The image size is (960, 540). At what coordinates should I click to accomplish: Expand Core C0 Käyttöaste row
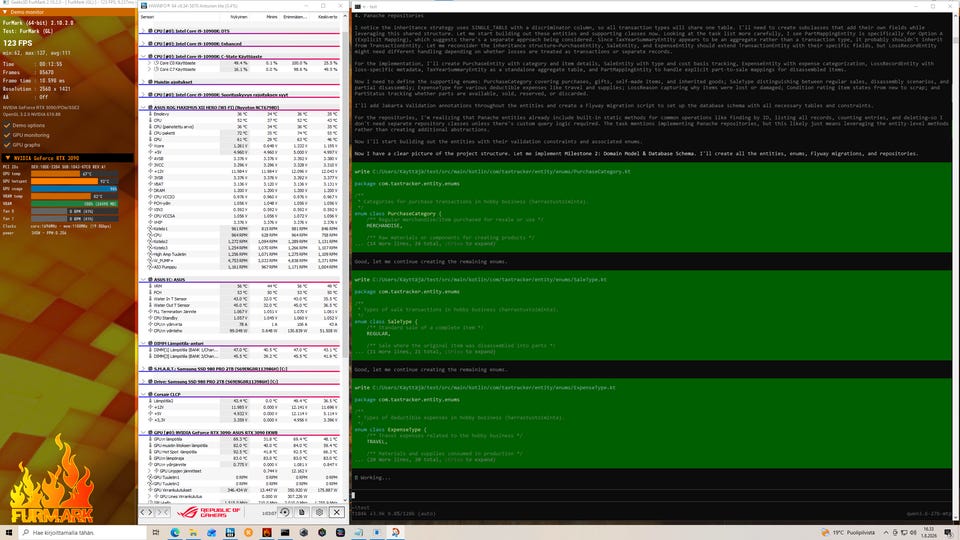[149, 62]
